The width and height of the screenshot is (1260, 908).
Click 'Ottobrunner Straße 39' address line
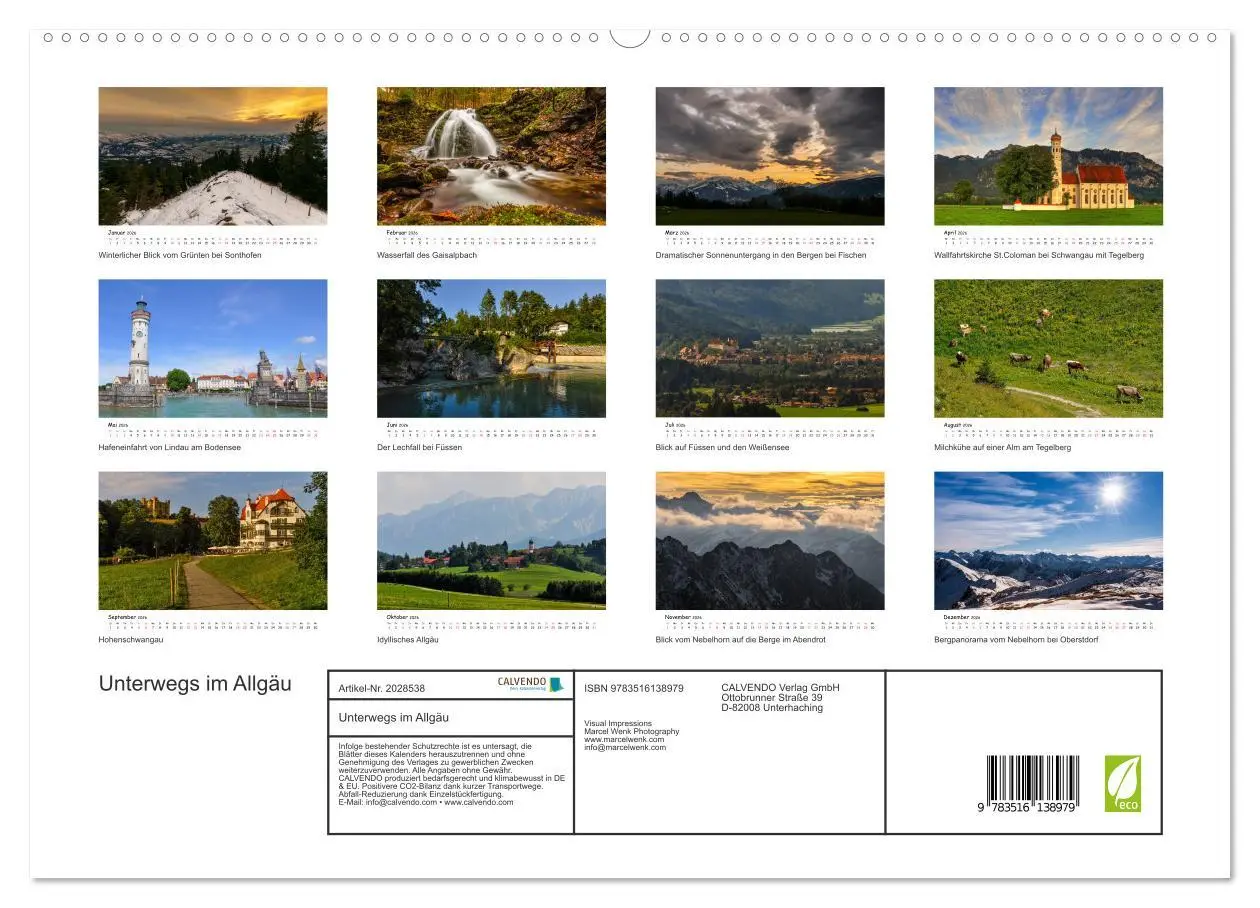tap(772, 697)
